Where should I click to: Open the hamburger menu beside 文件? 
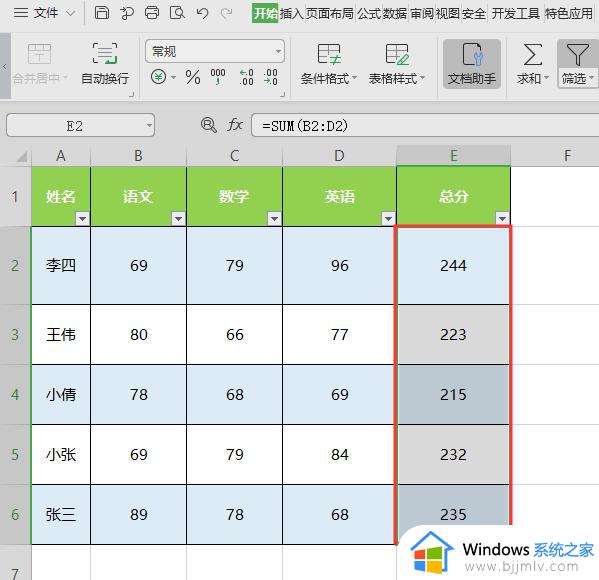(x=21, y=13)
